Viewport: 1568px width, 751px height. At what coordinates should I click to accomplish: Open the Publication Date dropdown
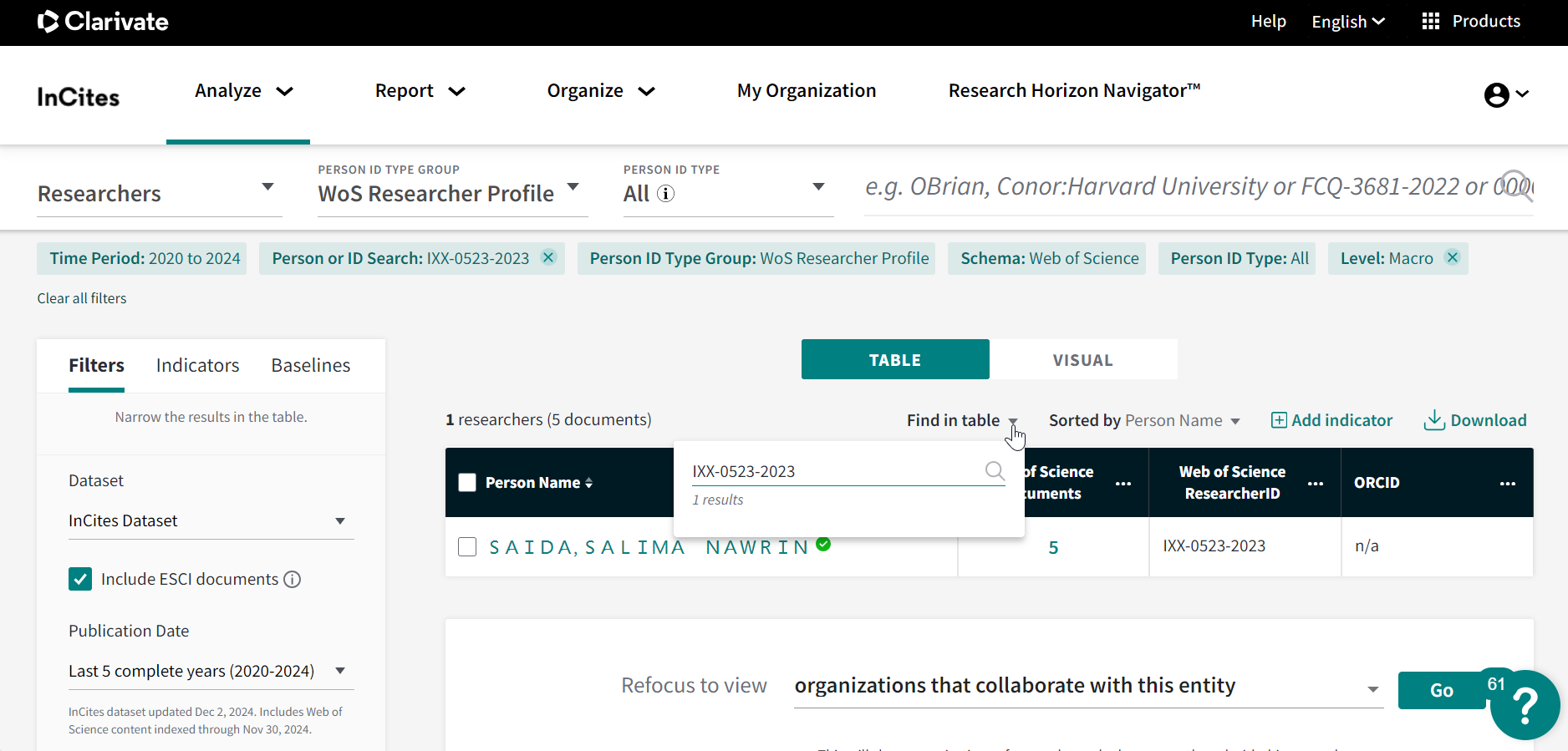[211, 671]
